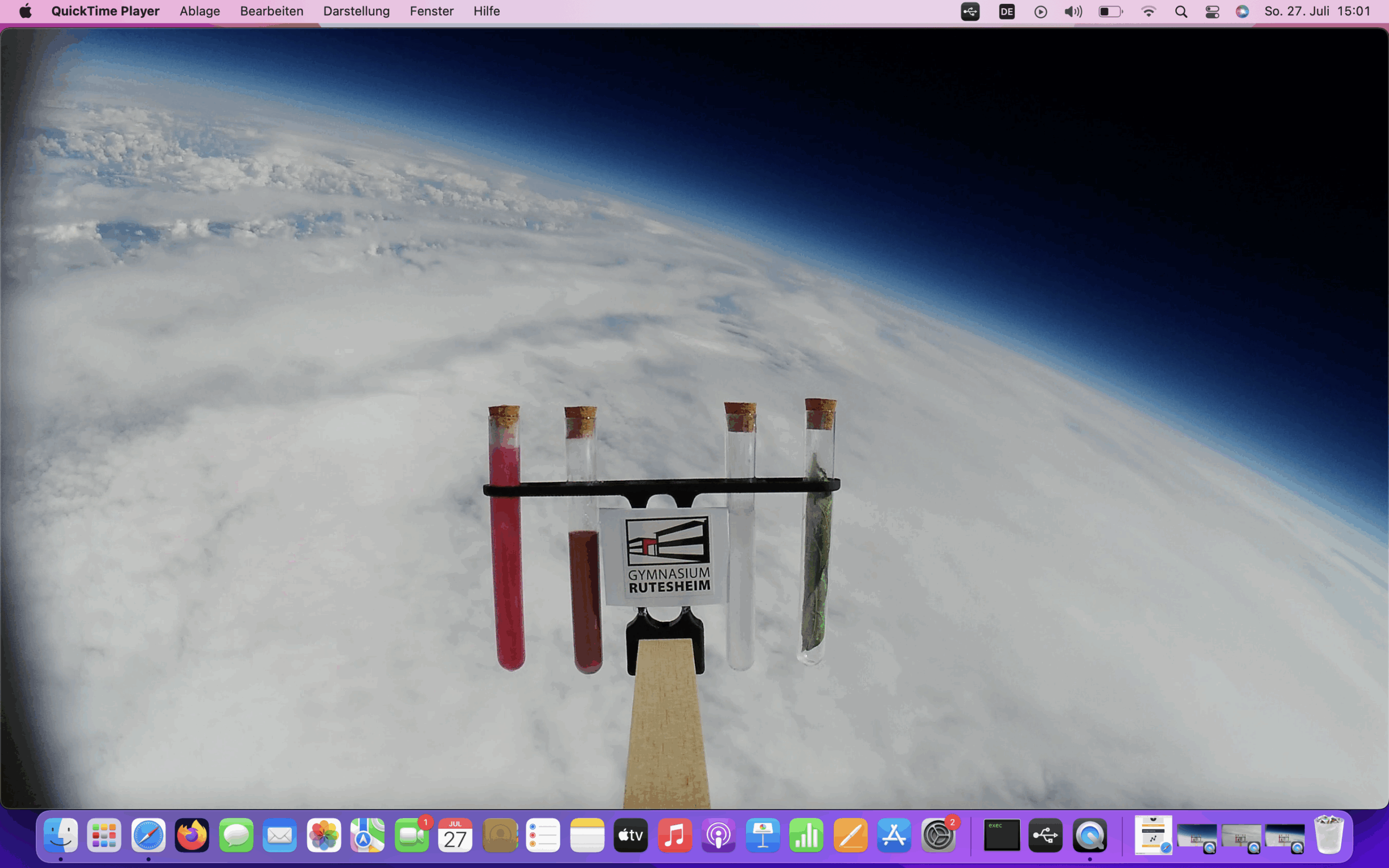Launch Numbers from the dock
Image resolution: width=1389 pixels, height=868 pixels.
[x=806, y=836]
